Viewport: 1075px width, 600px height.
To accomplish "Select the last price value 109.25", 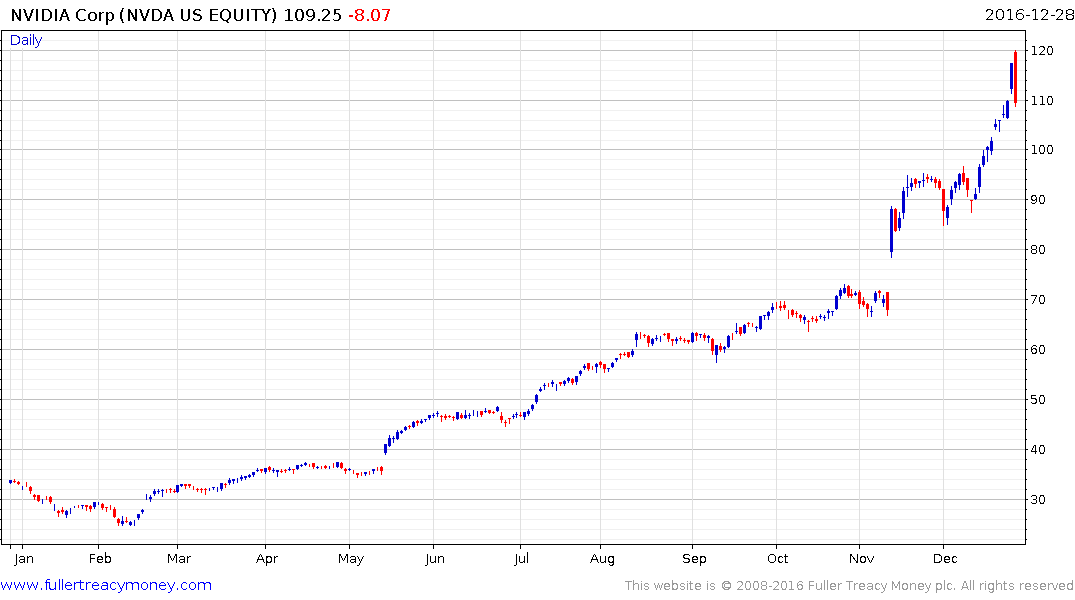I will pos(312,15).
